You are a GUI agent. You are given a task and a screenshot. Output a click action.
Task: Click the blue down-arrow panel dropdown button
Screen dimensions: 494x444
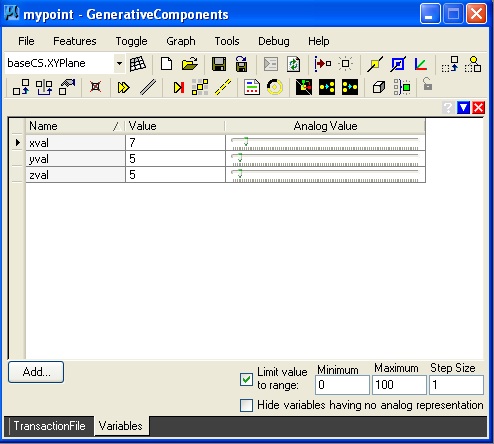463,108
